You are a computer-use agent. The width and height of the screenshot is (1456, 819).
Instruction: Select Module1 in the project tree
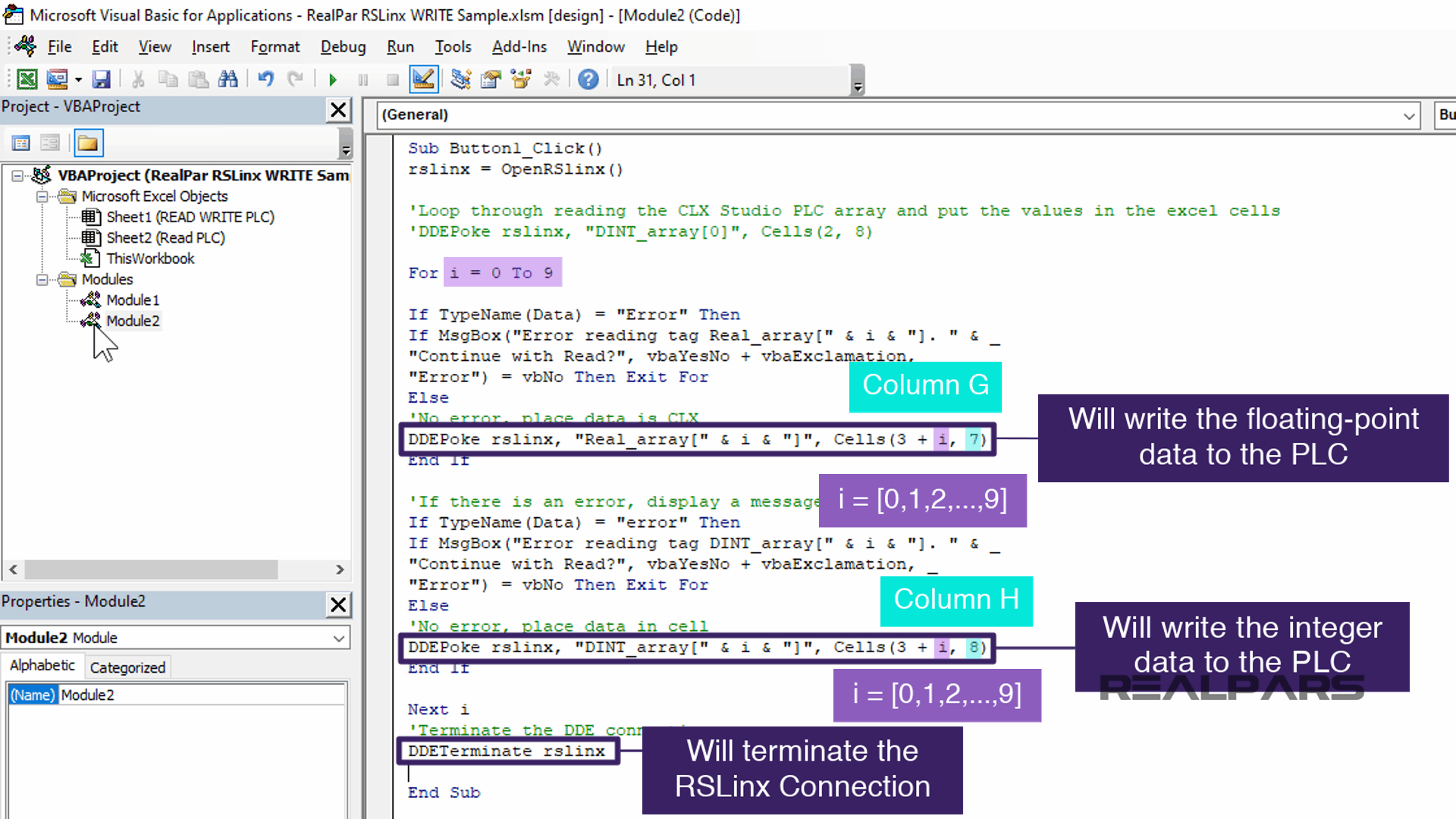tap(133, 300)
